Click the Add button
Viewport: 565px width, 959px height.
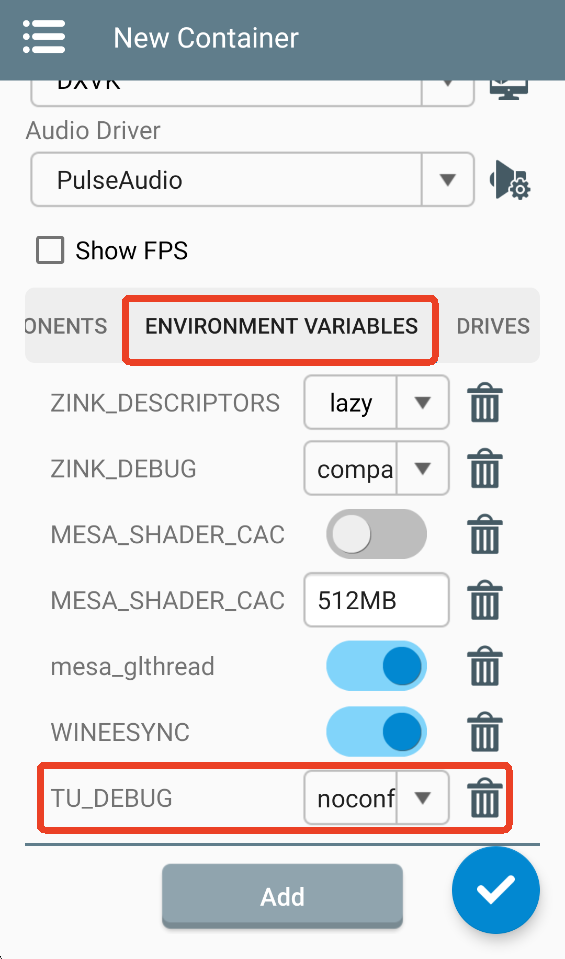[x=282, y=896]
